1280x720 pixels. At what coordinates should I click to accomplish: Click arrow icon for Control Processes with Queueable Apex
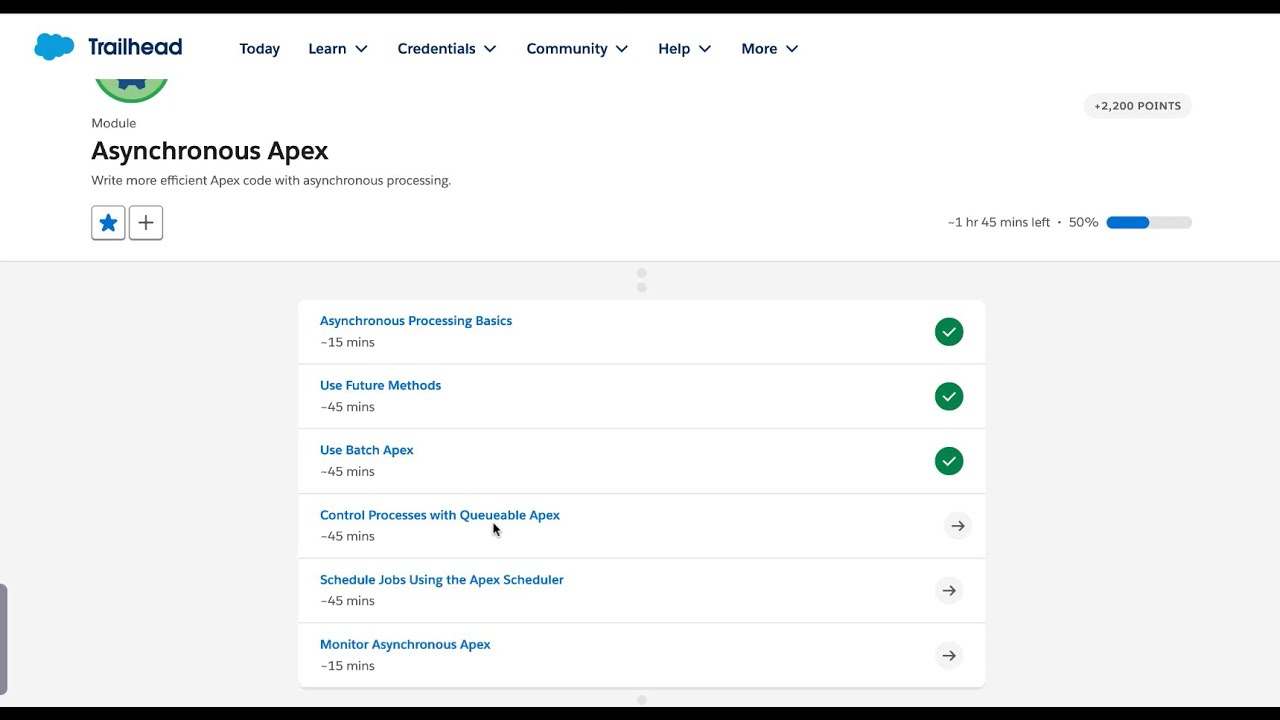click(x=958, y=526)
